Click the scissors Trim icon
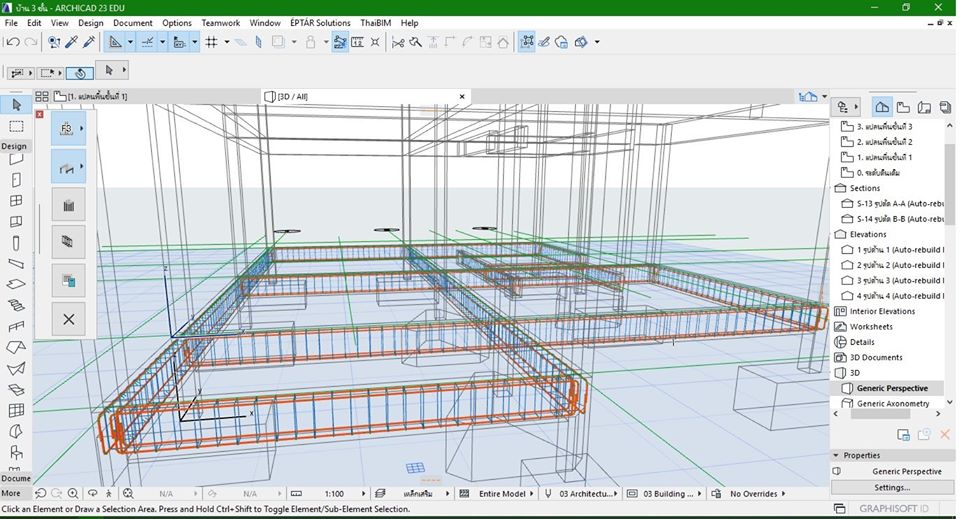The height and width of the screenshot is (519, 960). pyautogui.click(x=398, y=42)
